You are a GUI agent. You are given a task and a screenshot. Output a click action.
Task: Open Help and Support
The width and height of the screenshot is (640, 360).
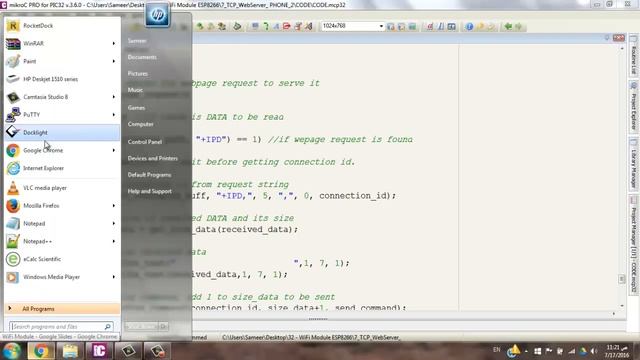150,191
